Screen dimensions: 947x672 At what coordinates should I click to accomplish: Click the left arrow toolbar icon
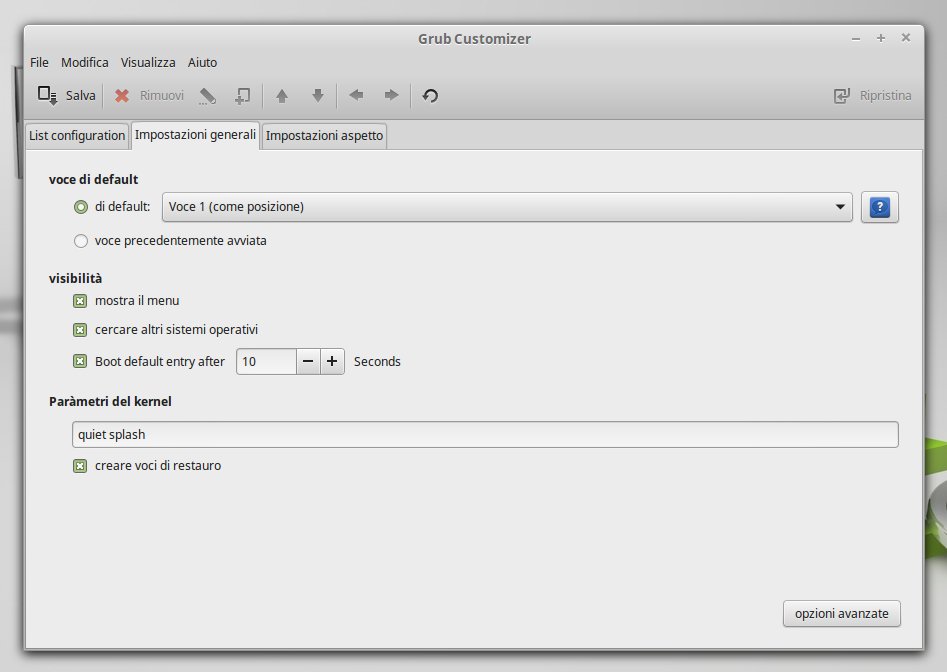[x=356, y=95]
